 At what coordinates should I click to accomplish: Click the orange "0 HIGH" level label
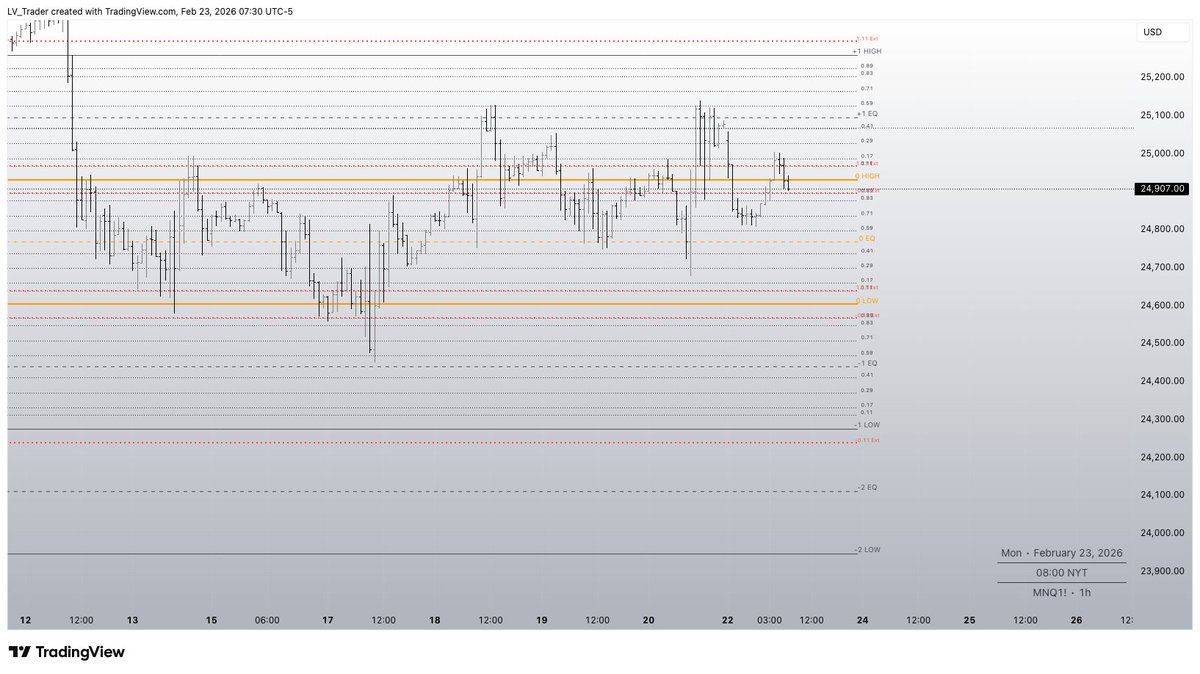(866, 176)
